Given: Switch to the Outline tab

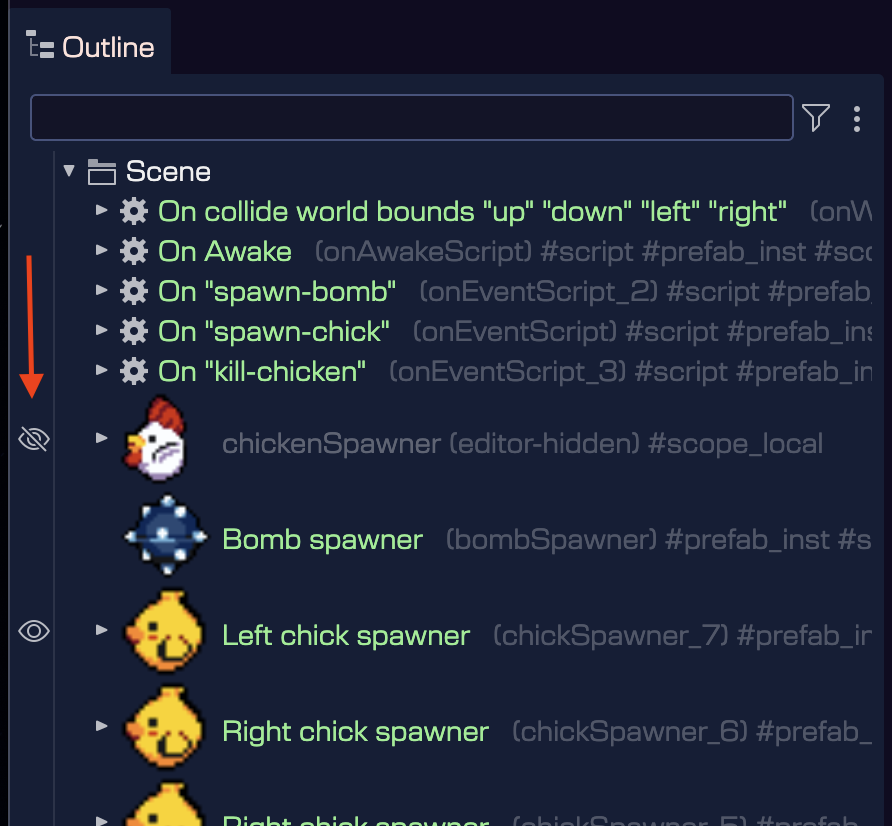Looking at the screenshot, I should [x=92, y=47].
